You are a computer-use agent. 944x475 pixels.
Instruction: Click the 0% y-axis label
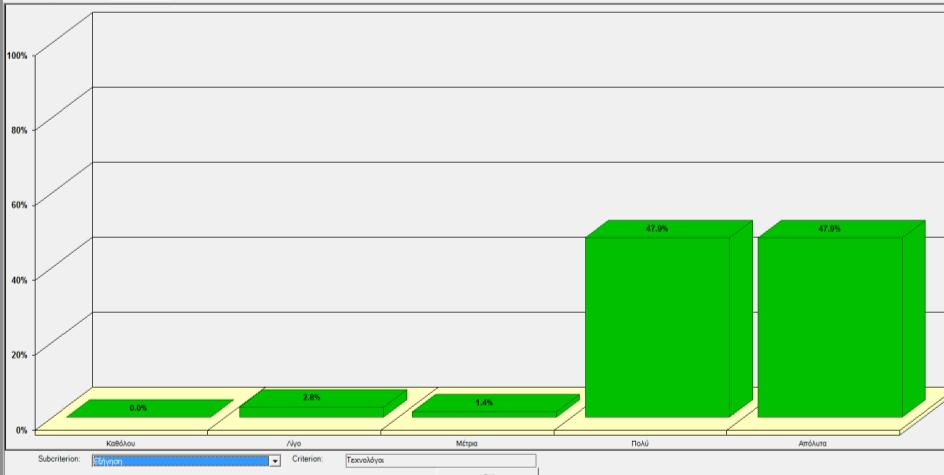point(22,430)
